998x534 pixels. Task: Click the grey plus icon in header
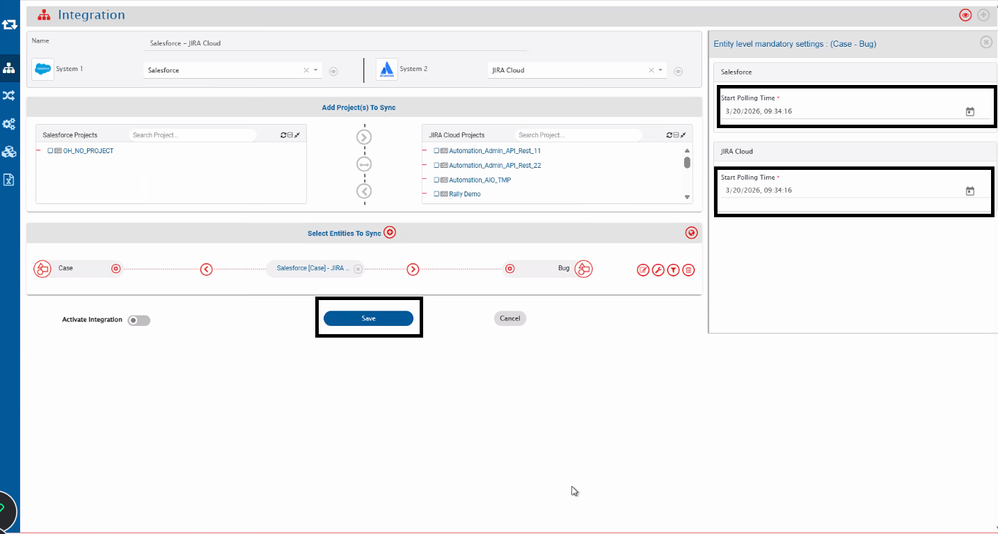(x=983, y=15)
